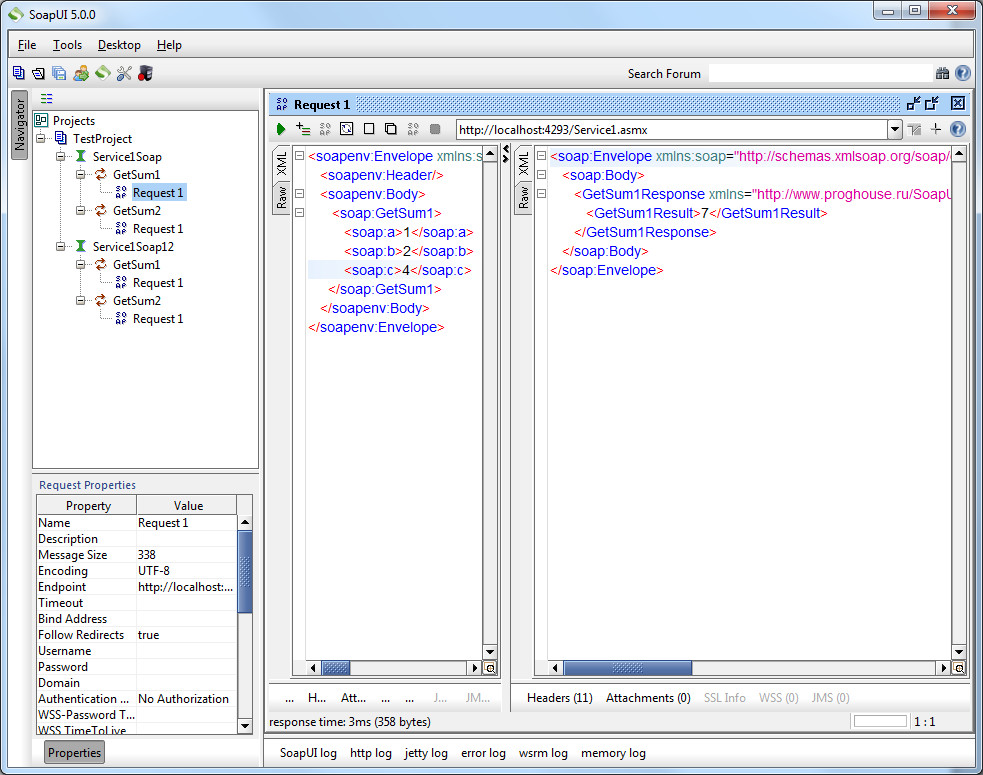Add this request to a TestCase

click(303, 129)
